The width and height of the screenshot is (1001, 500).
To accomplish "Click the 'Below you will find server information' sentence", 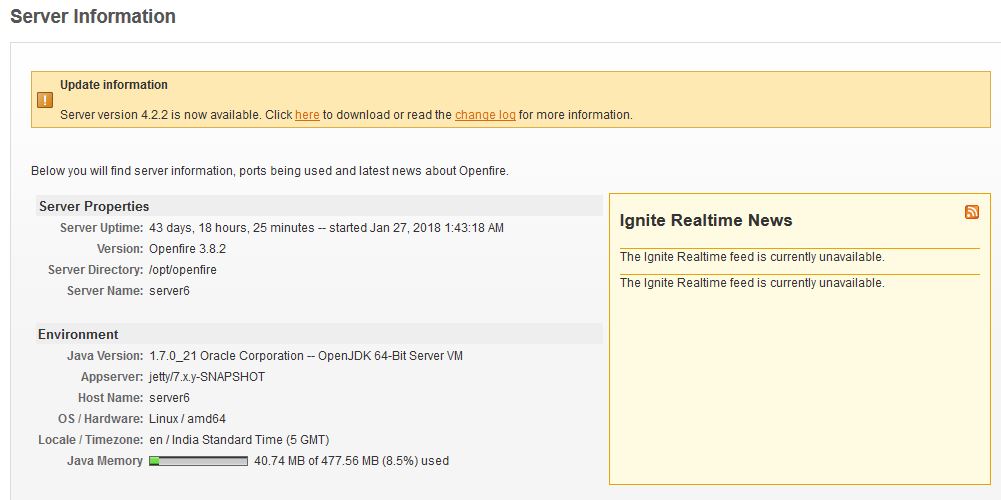I will click(x=269, y=170).
